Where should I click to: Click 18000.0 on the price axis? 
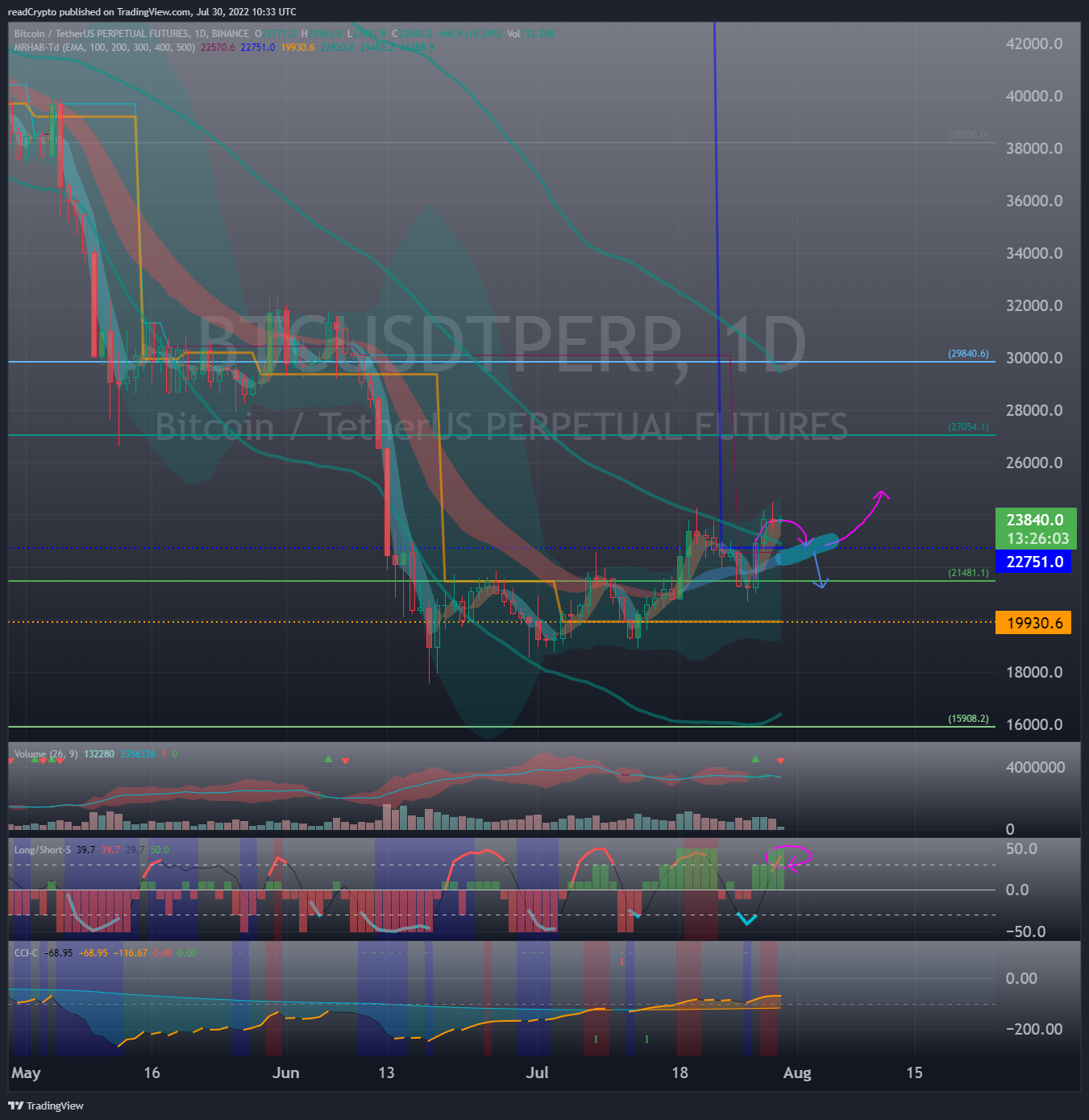point(1034,672)
